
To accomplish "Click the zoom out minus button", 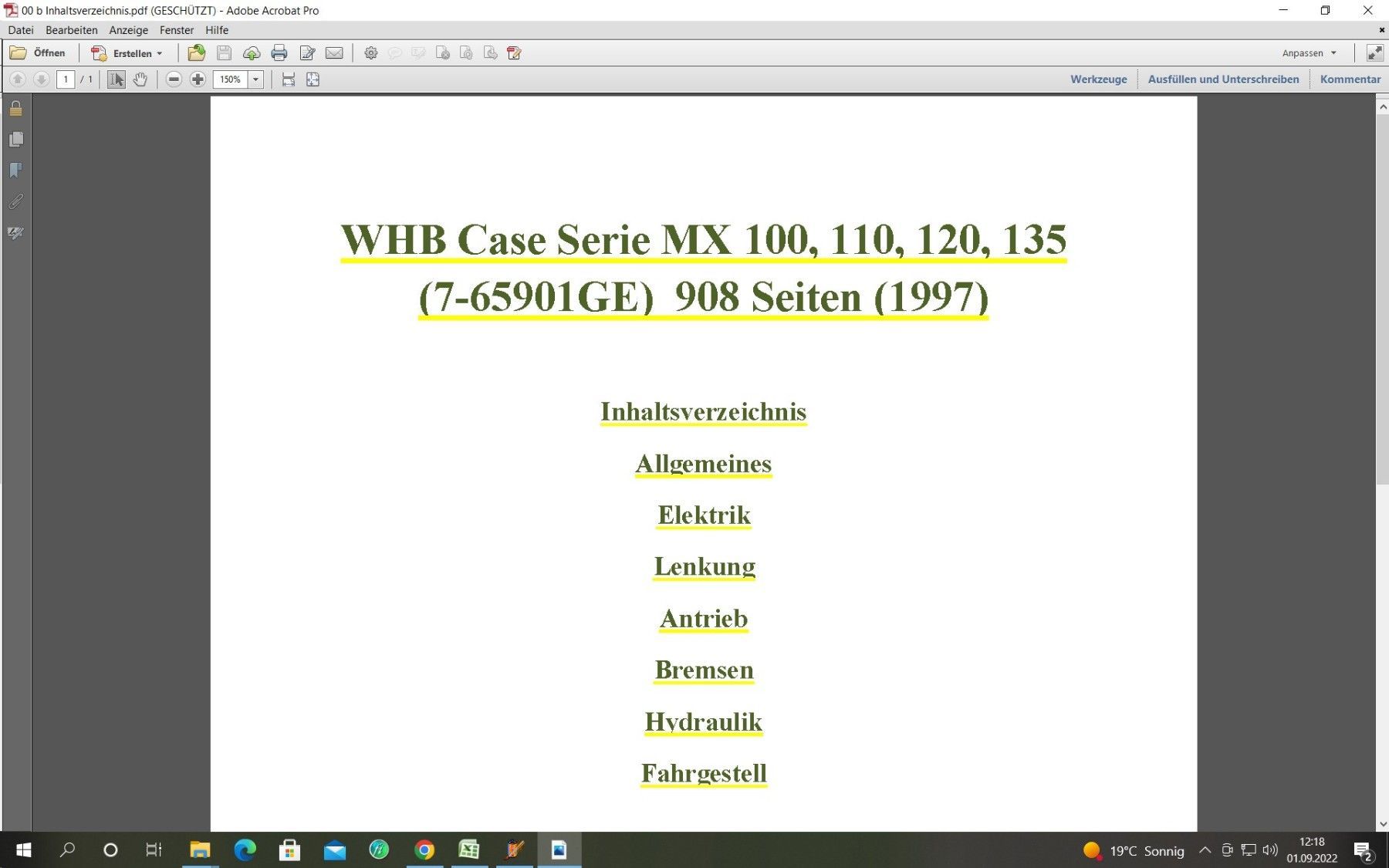I will [174, 79].
